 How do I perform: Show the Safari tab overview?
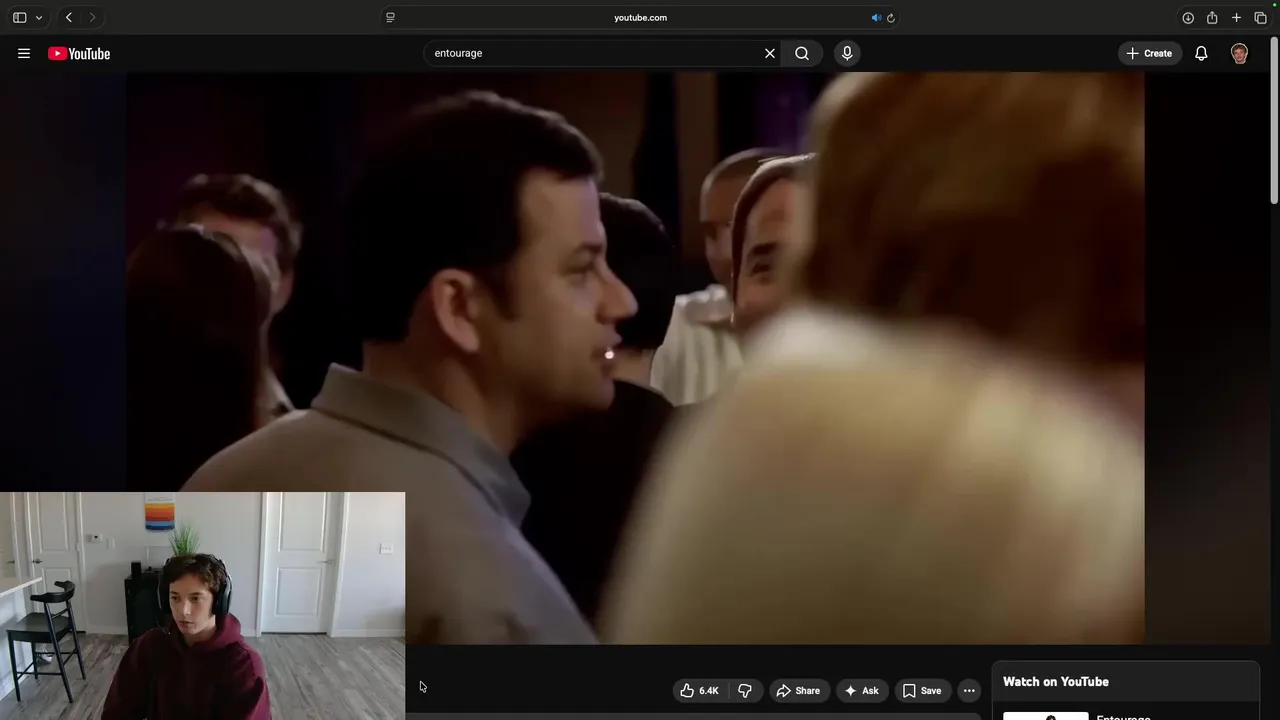[1260, 17]
